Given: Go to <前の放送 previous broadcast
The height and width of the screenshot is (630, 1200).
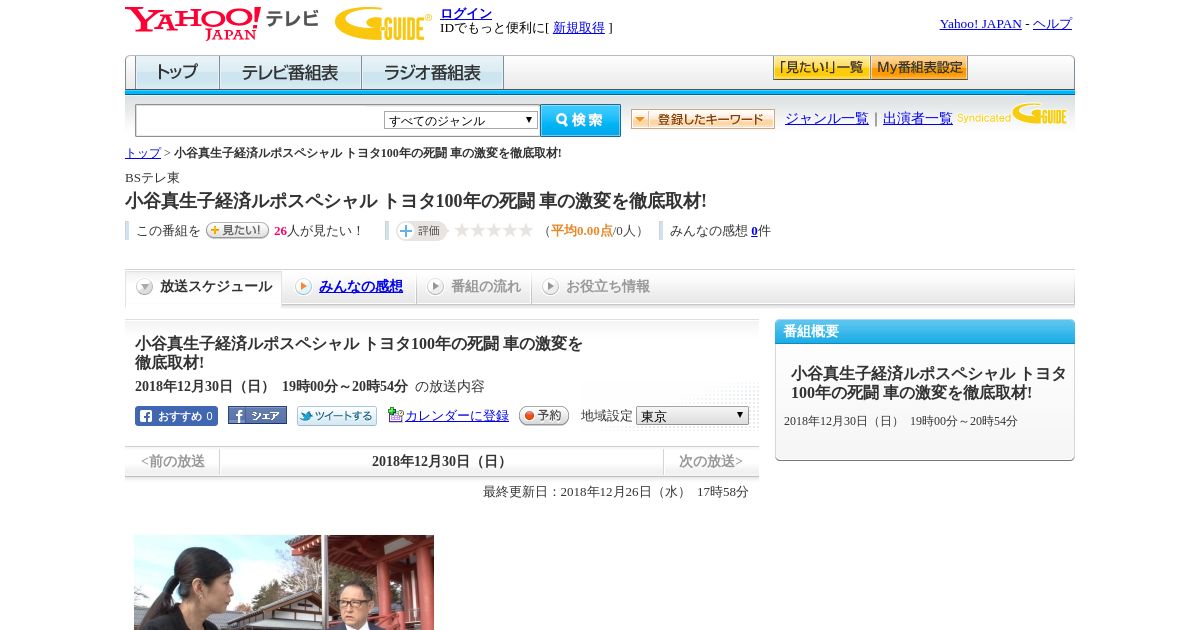Looking at the screenshot, I should pos(173,461).
